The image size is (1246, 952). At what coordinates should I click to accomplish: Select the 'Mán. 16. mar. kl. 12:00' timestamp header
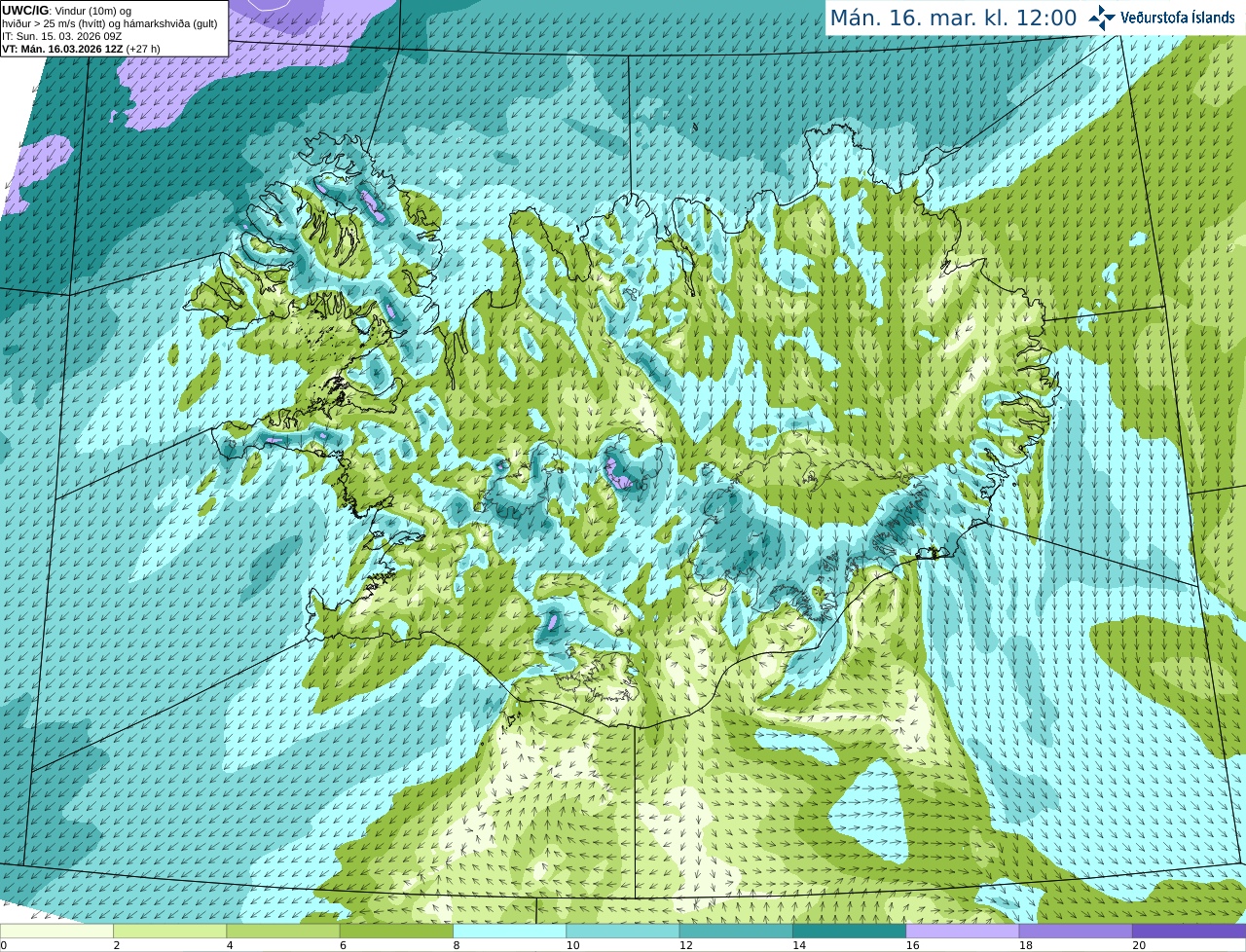pyautogui.click(x=953, y=18)
